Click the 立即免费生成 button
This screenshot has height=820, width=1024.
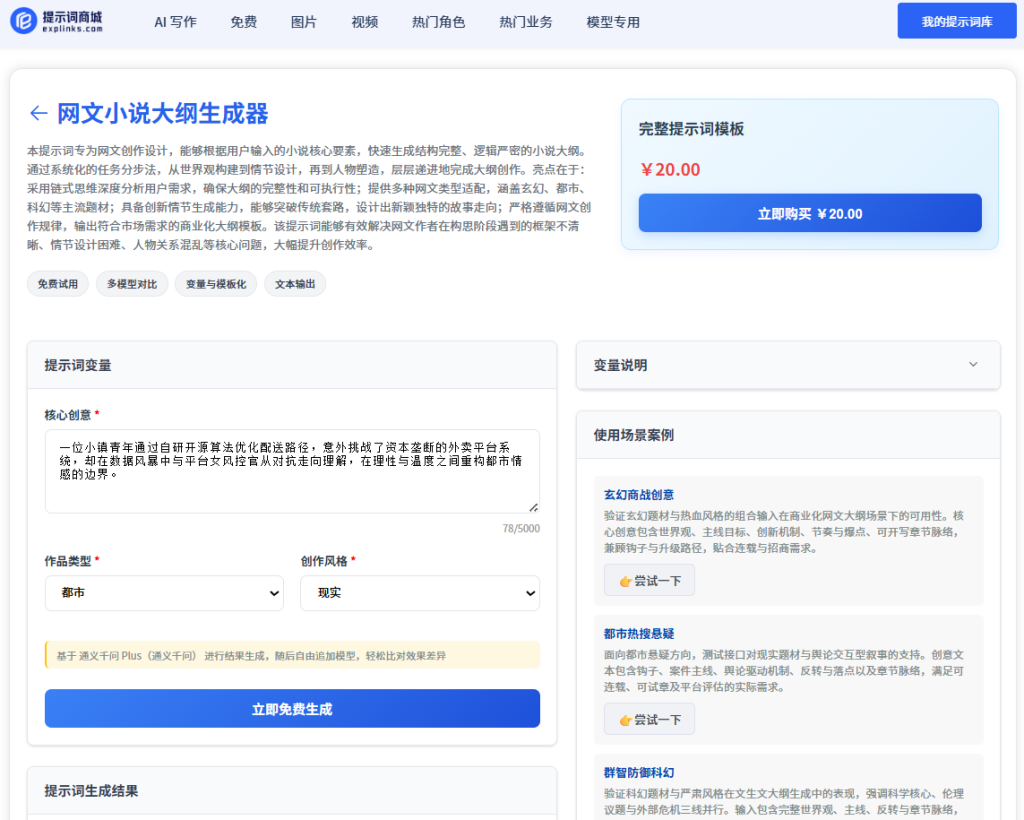(292, 709)
